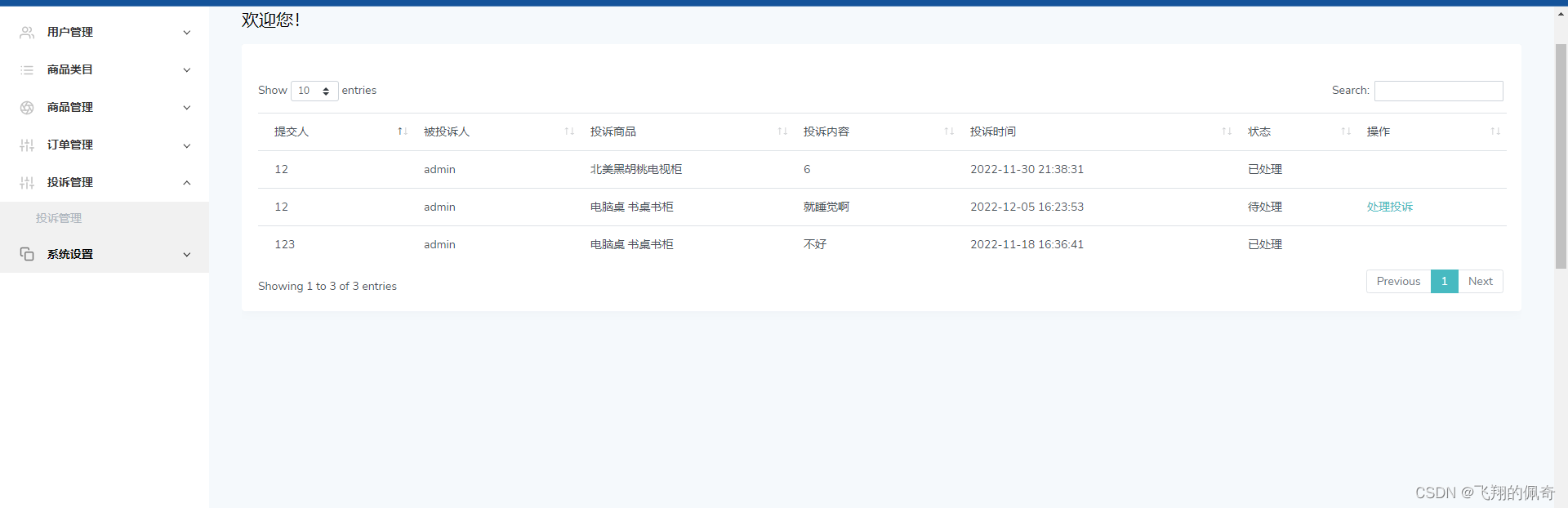Image resolution: width=1568 pixels, height=508 pixels.
Task: Click the 订单管理 sliders icon
Action: pos(27,145)
